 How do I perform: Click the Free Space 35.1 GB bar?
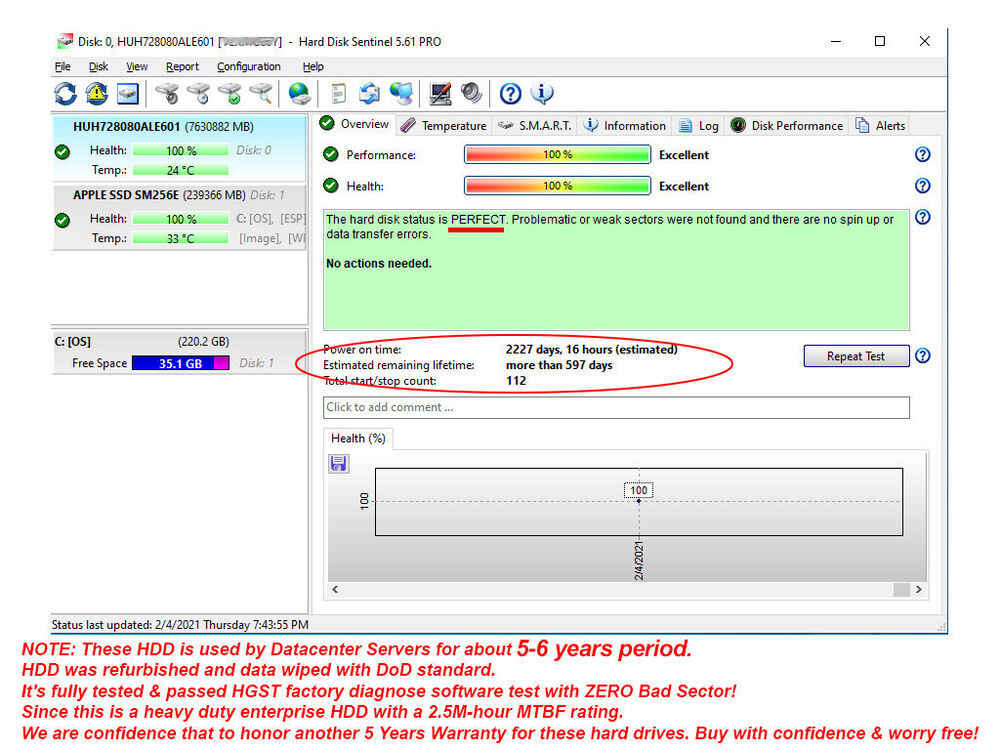pyautogui.click(x=180, y=364)
